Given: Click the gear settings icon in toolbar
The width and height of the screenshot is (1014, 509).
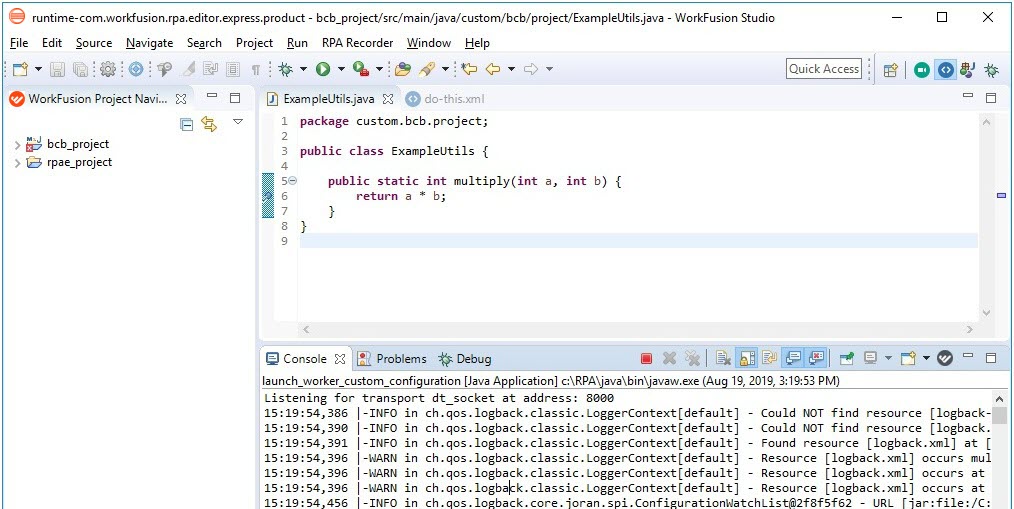Looking at the screenshot, I should coord(108,69).
